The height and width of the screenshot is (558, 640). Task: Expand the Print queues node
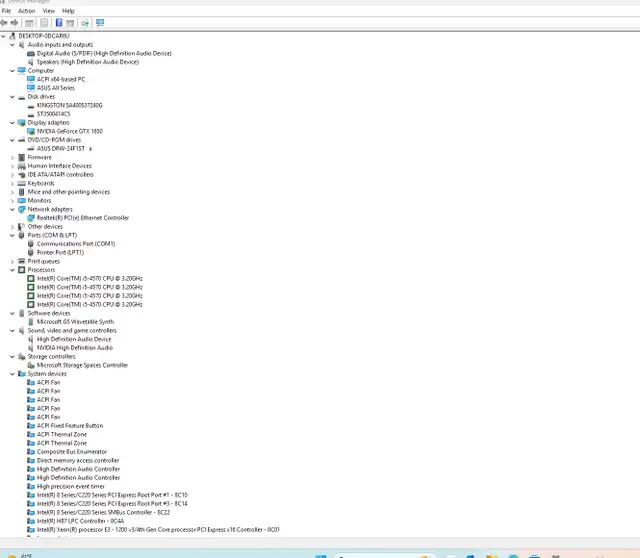12,261
